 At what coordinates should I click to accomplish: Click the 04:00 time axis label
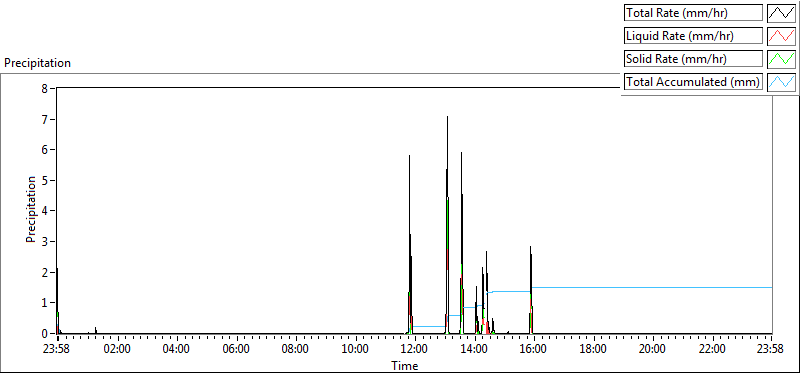pos(177,350)
